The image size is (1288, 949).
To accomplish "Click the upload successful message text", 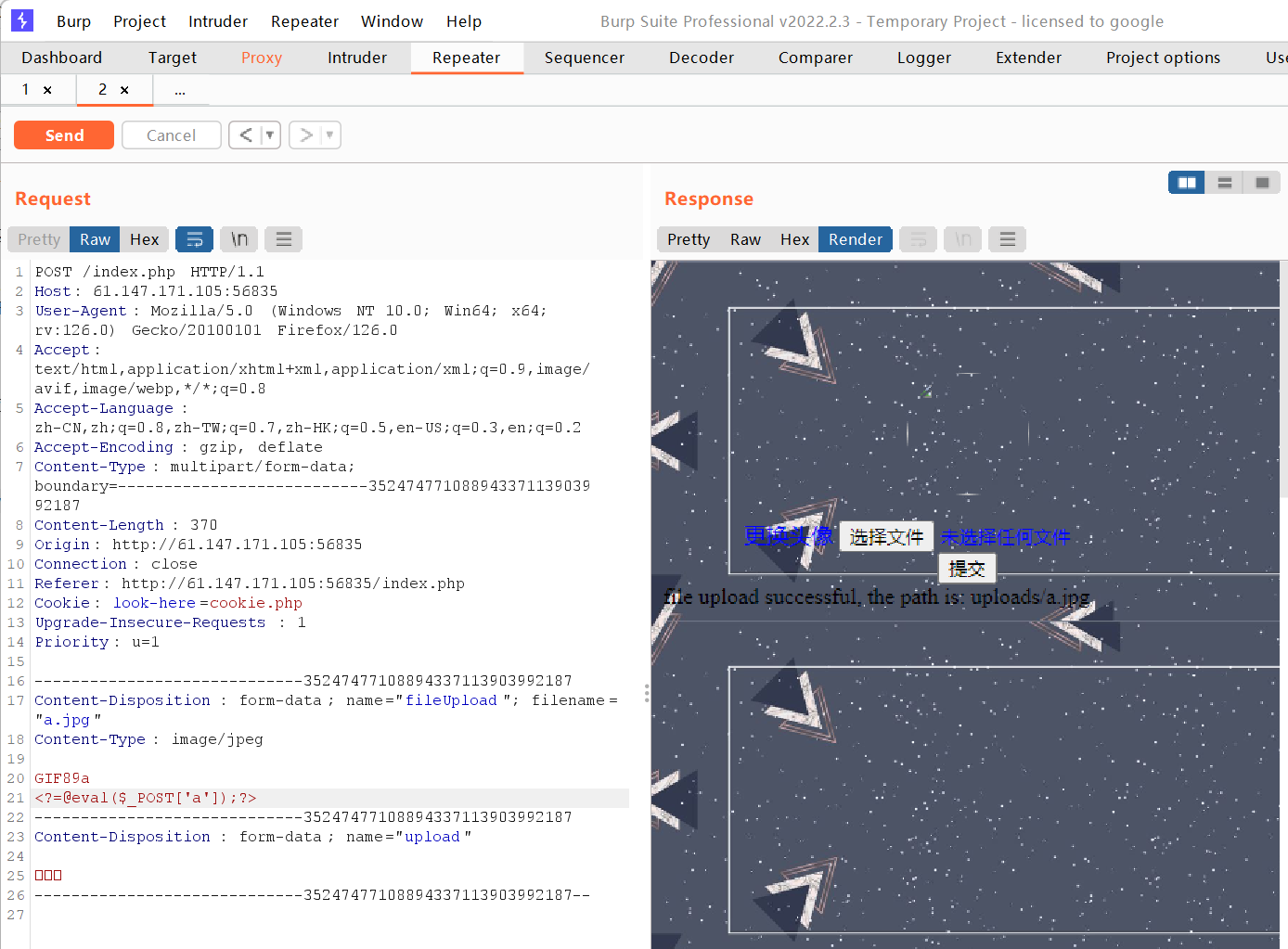I will [877, 597].
